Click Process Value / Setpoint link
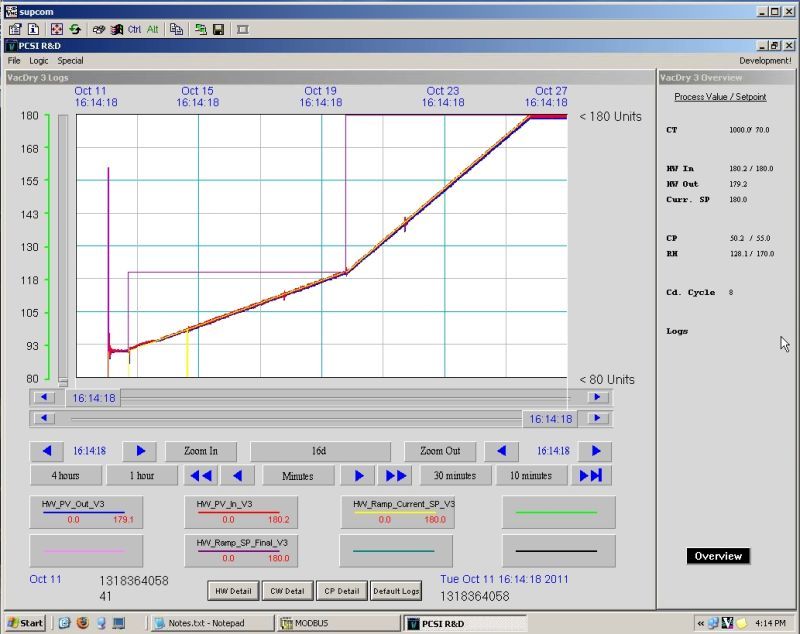The height and width of the screenshot is (634, 800). pos(720,96)
